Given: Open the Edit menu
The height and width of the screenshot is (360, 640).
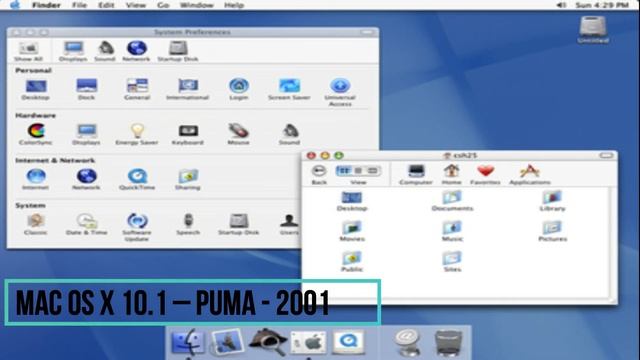Looking at the screenshot, I should (106, 5).
